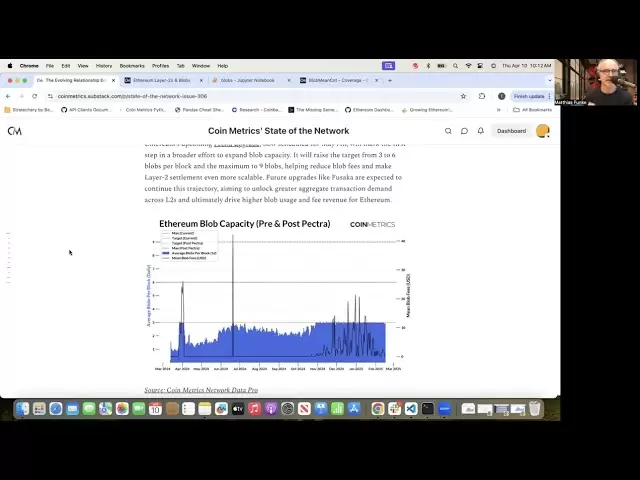This screenshot has width=640, height=480.
Task: Open the Bookmarks menu
Action: (132, 66)
